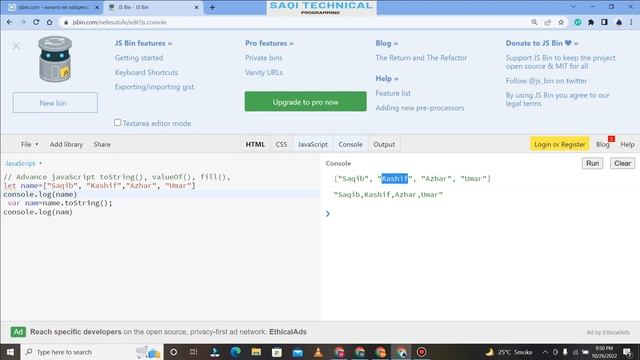640x360 pixels.
Task: Open the browser home page
Action: (50, 22)
